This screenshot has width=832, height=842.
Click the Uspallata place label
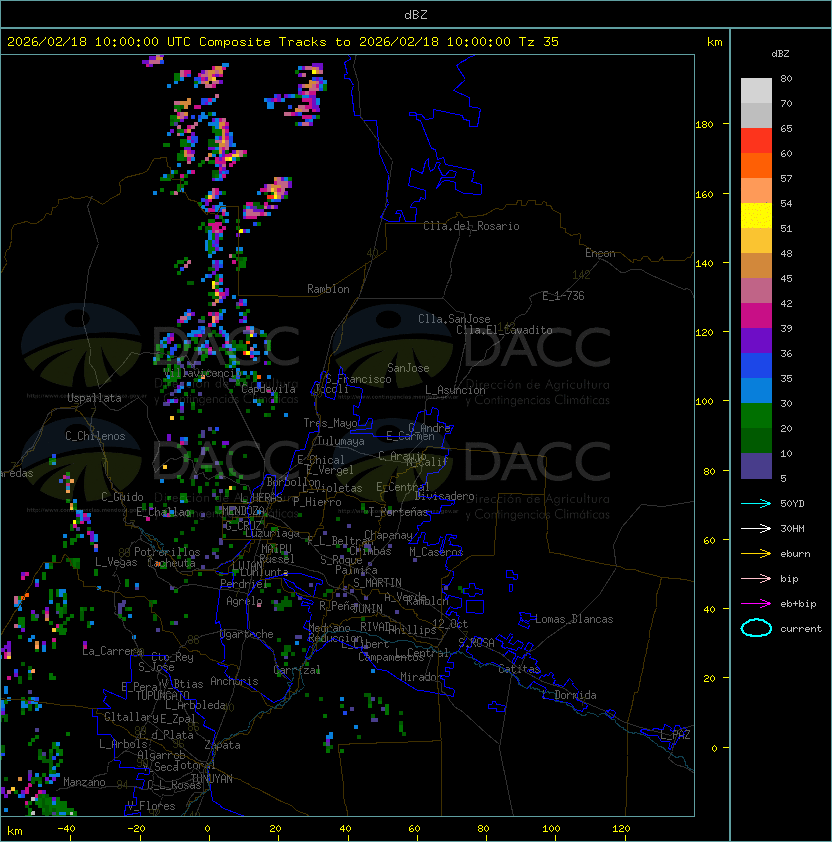point(94,398)
